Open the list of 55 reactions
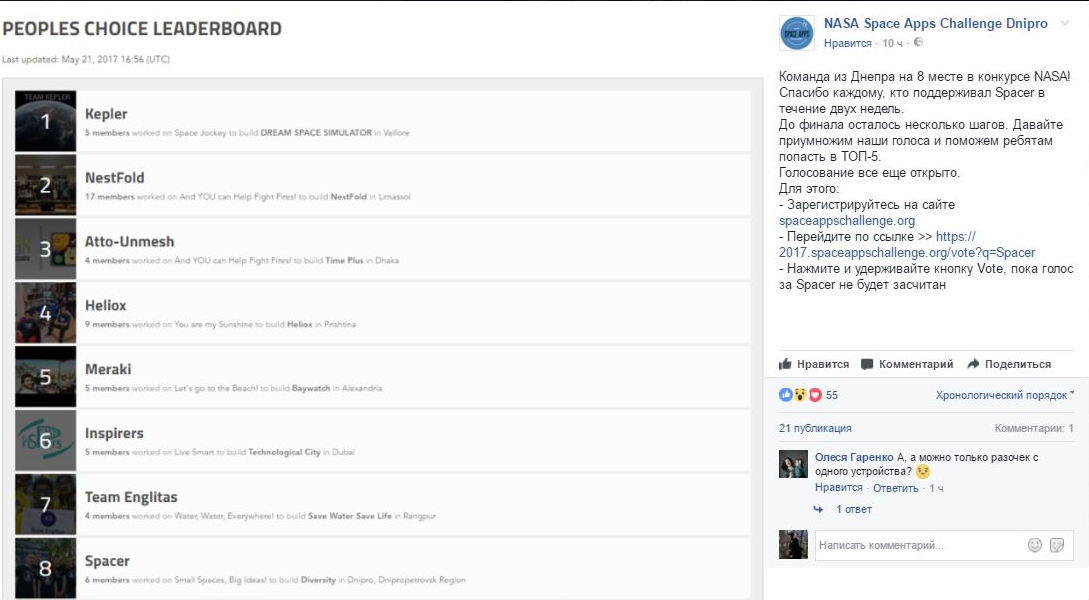This screenshot has height=600, width=1089. click(x=832, y=395)
